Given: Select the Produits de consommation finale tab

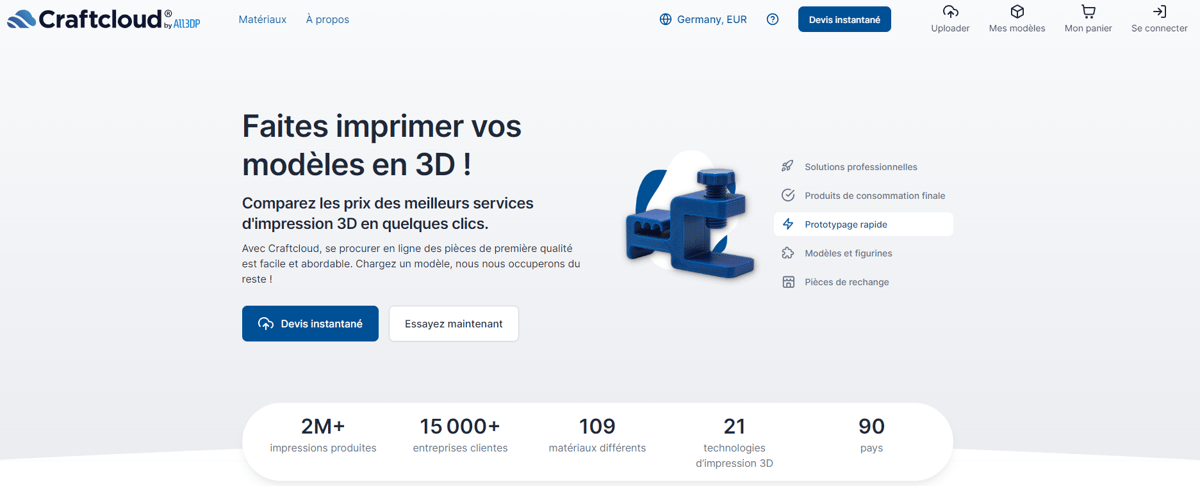Looking at the screenshot, I should 863,196.
